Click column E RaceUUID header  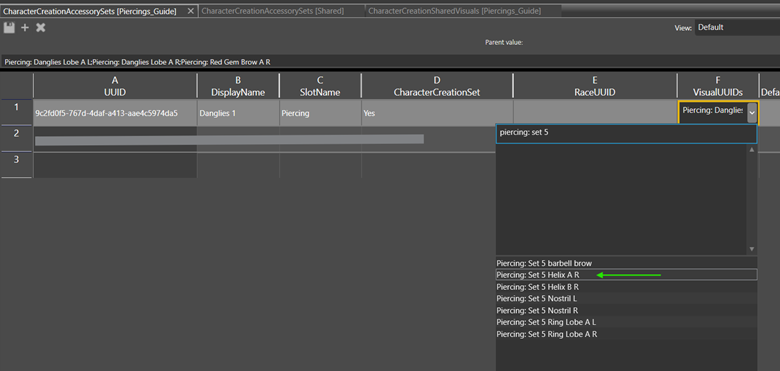click(x=595, y=86)
